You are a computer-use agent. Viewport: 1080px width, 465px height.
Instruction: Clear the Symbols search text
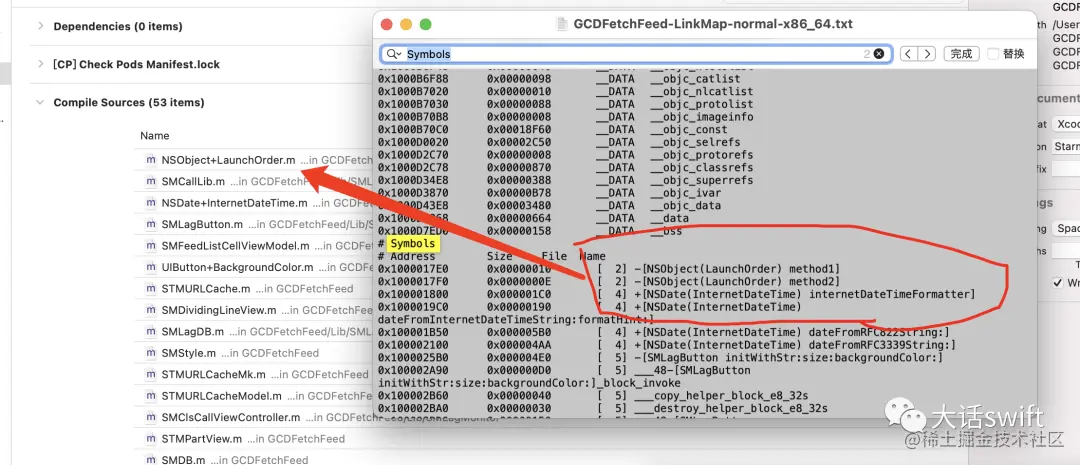[x=879, y=54]
